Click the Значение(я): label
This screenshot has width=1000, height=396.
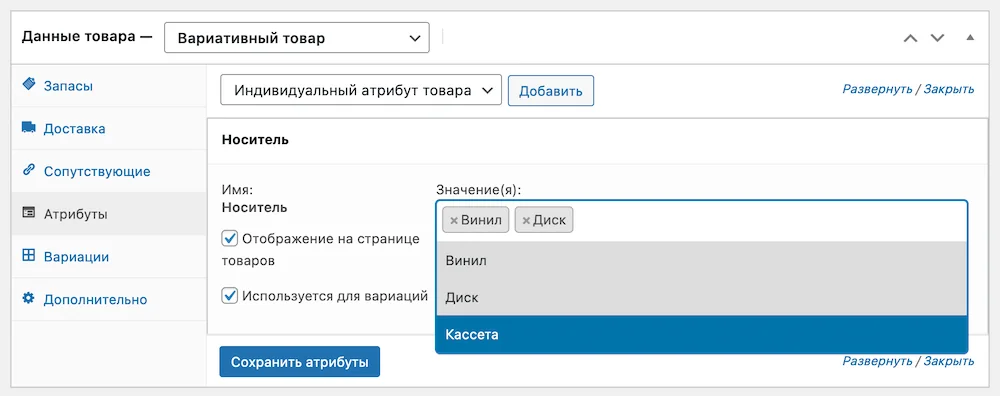coord(479,189)
